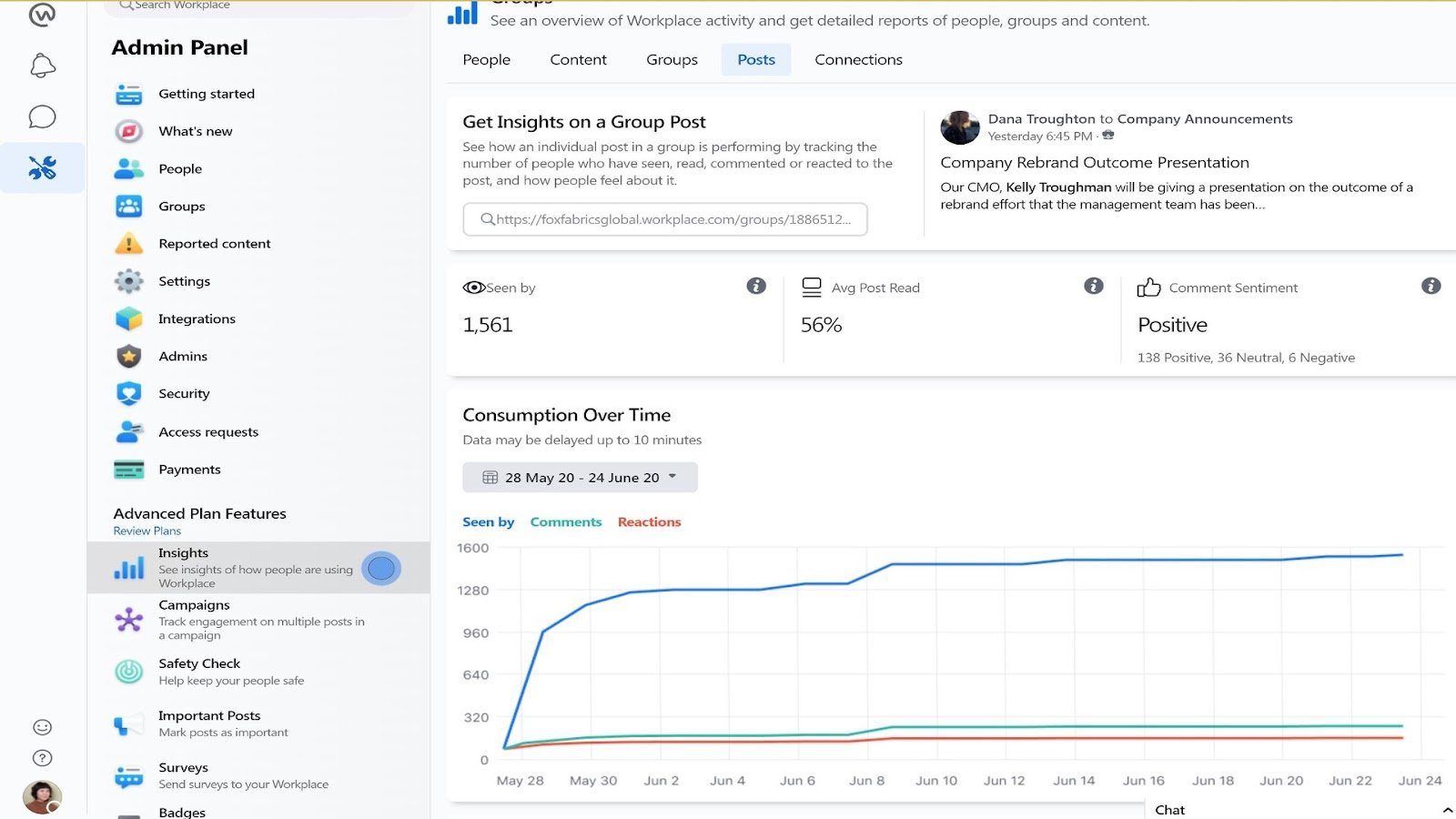This screenshot has width=1456, height=819.
Task: Click the 1,561 seen by value
Action: [488, 325]
